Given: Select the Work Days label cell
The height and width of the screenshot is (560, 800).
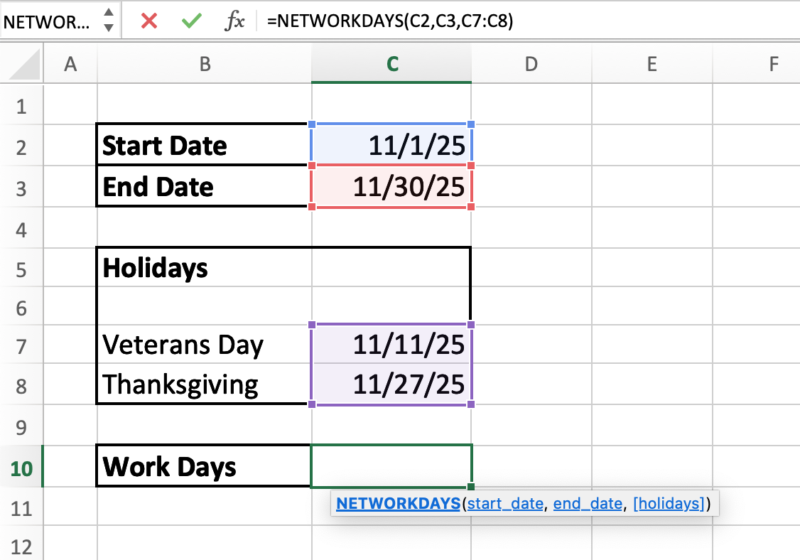Looking at the screenshot, I should point(204,467).
